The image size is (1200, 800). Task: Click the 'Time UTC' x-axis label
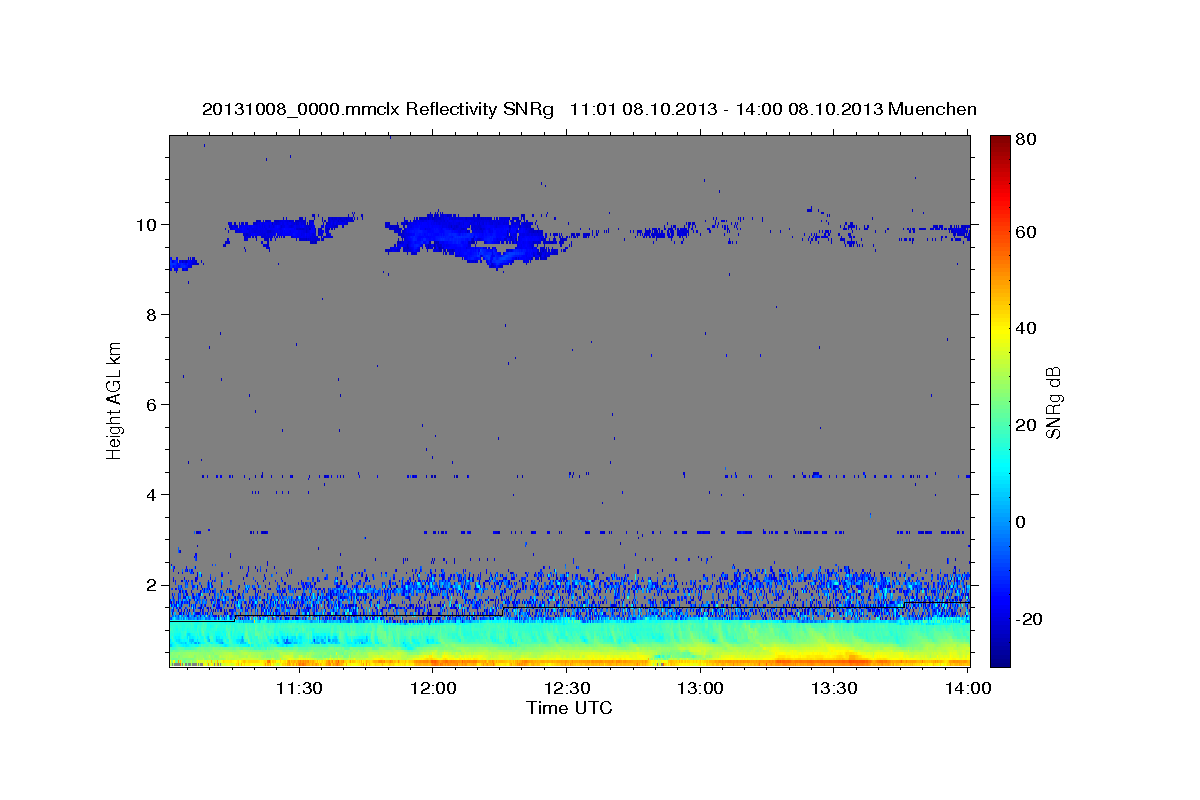pos(569,708)
